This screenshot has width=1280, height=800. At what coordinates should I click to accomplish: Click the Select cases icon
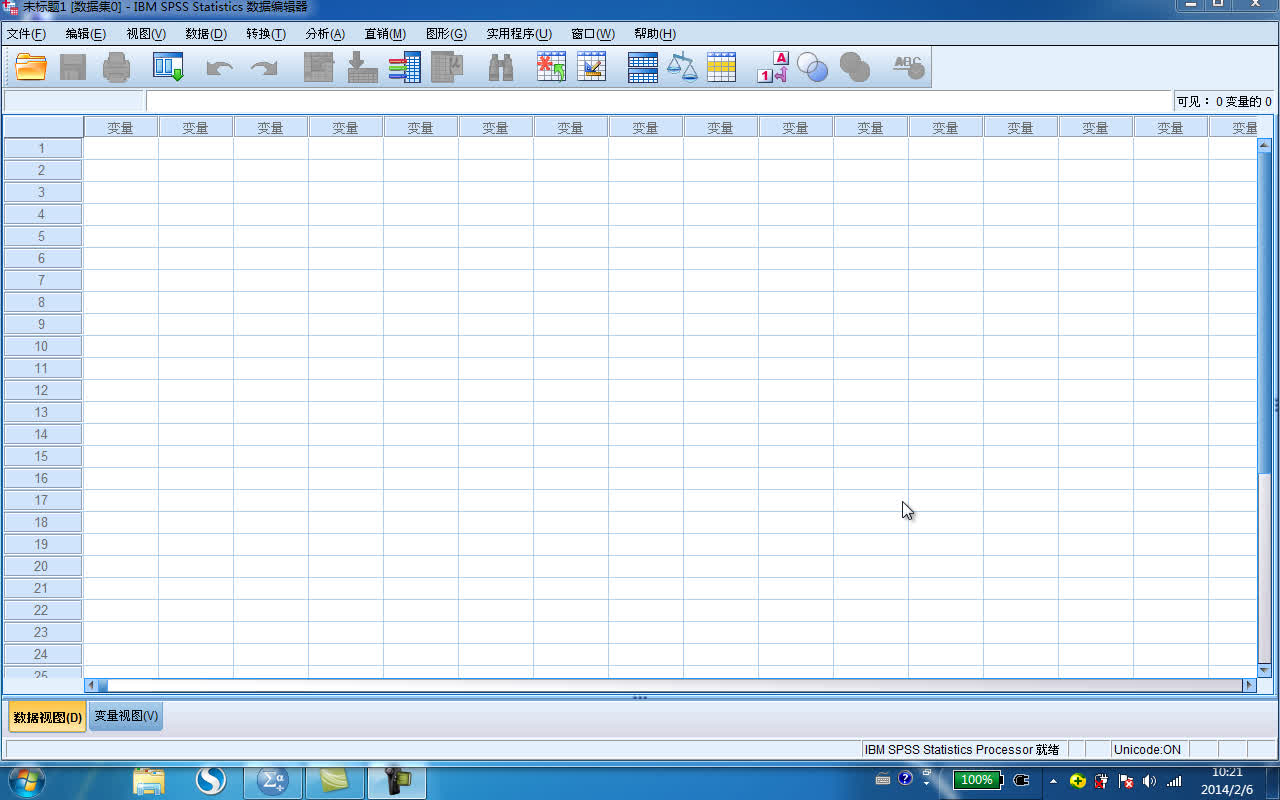point(721,67)
